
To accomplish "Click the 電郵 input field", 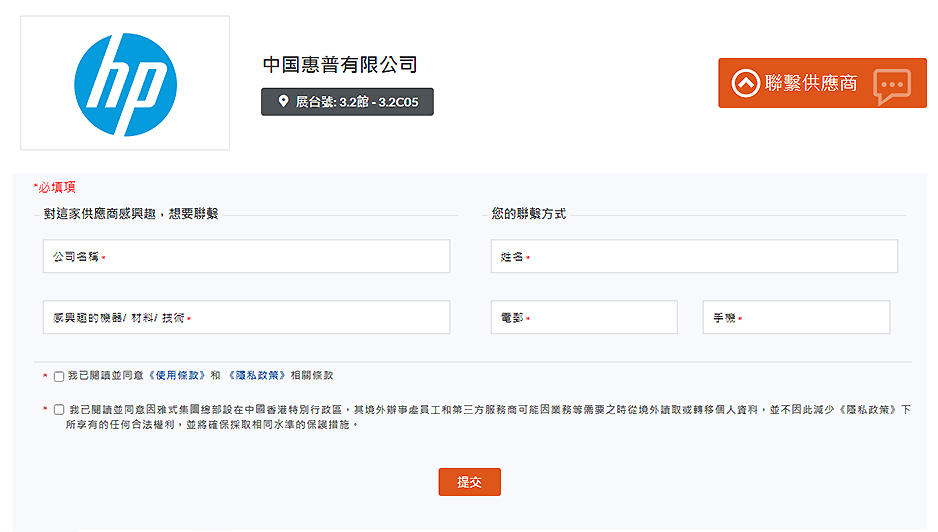I will [584, 318].
